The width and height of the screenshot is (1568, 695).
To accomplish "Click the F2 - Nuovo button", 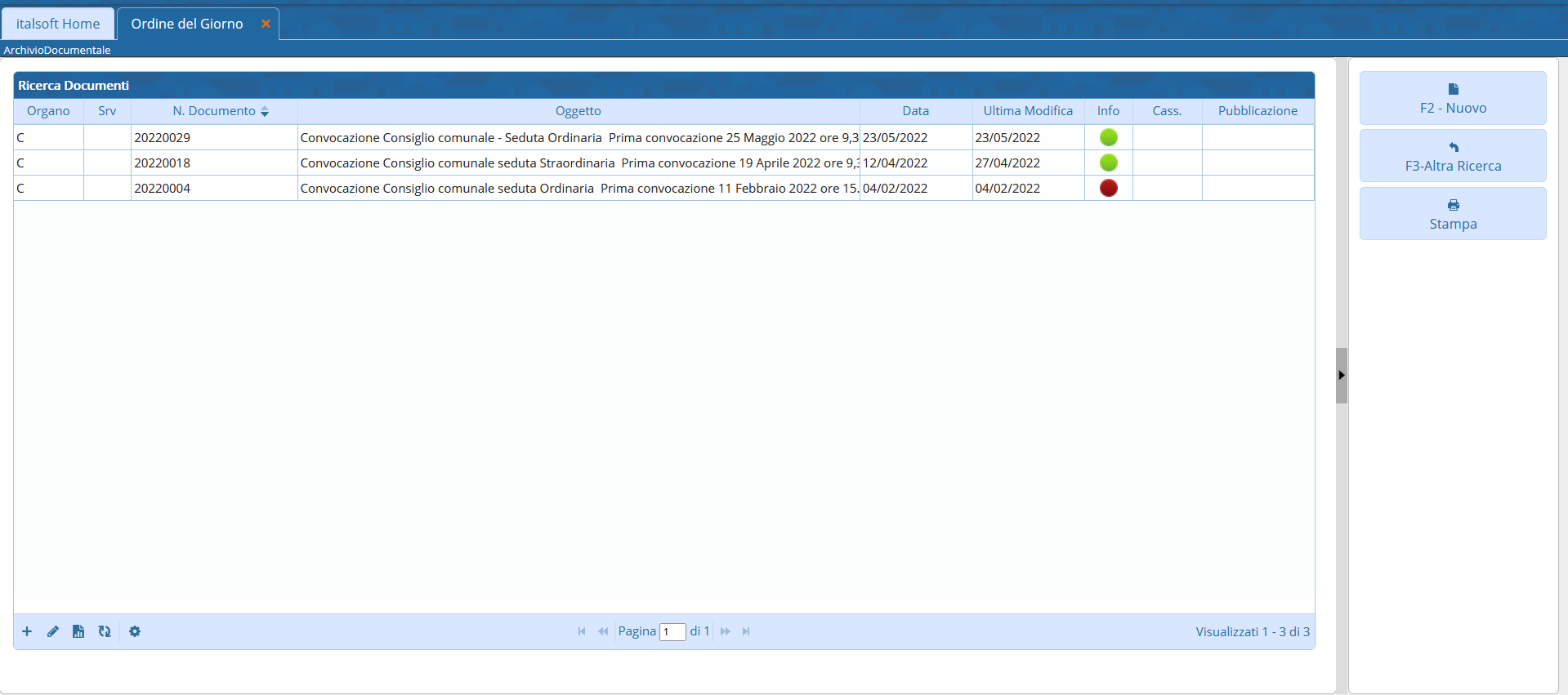I will (x=1452, y=98).
